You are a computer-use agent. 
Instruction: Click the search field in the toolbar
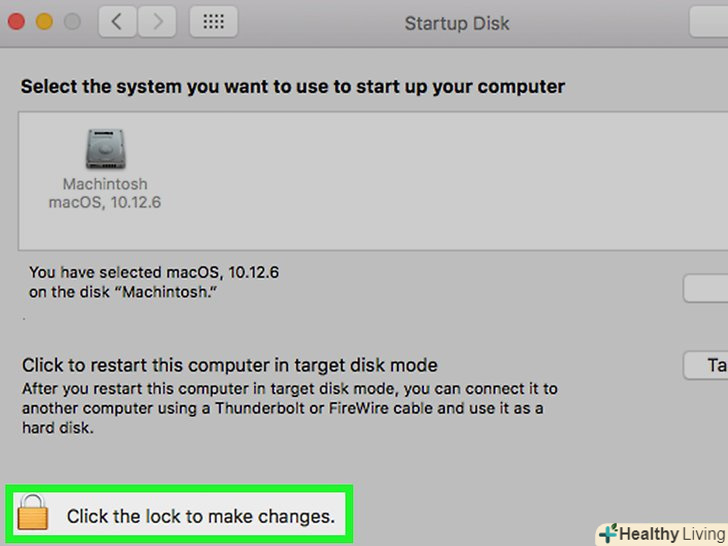708,22
